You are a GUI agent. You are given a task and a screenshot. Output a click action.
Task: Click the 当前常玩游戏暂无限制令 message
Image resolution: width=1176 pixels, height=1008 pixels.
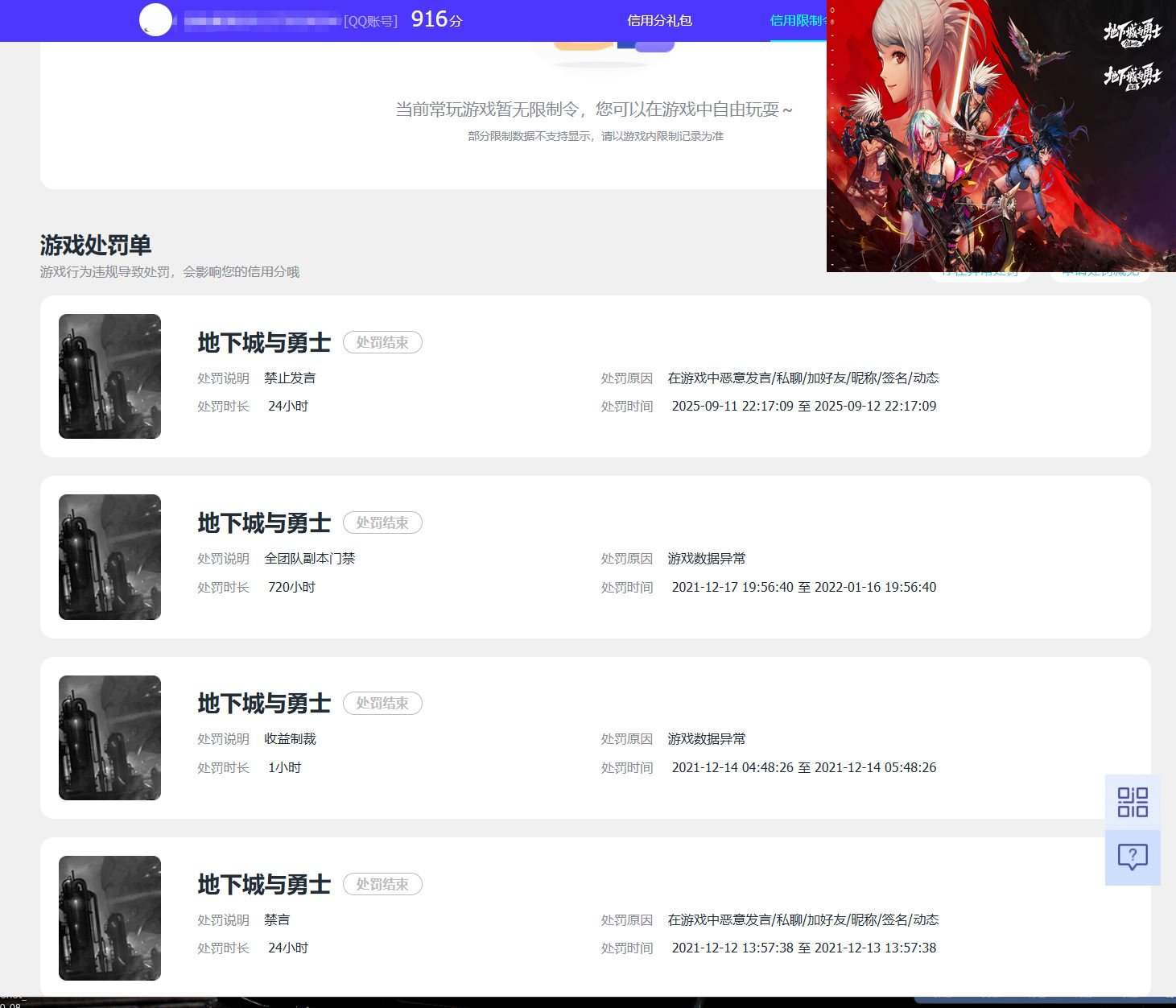tap(594, 109)
